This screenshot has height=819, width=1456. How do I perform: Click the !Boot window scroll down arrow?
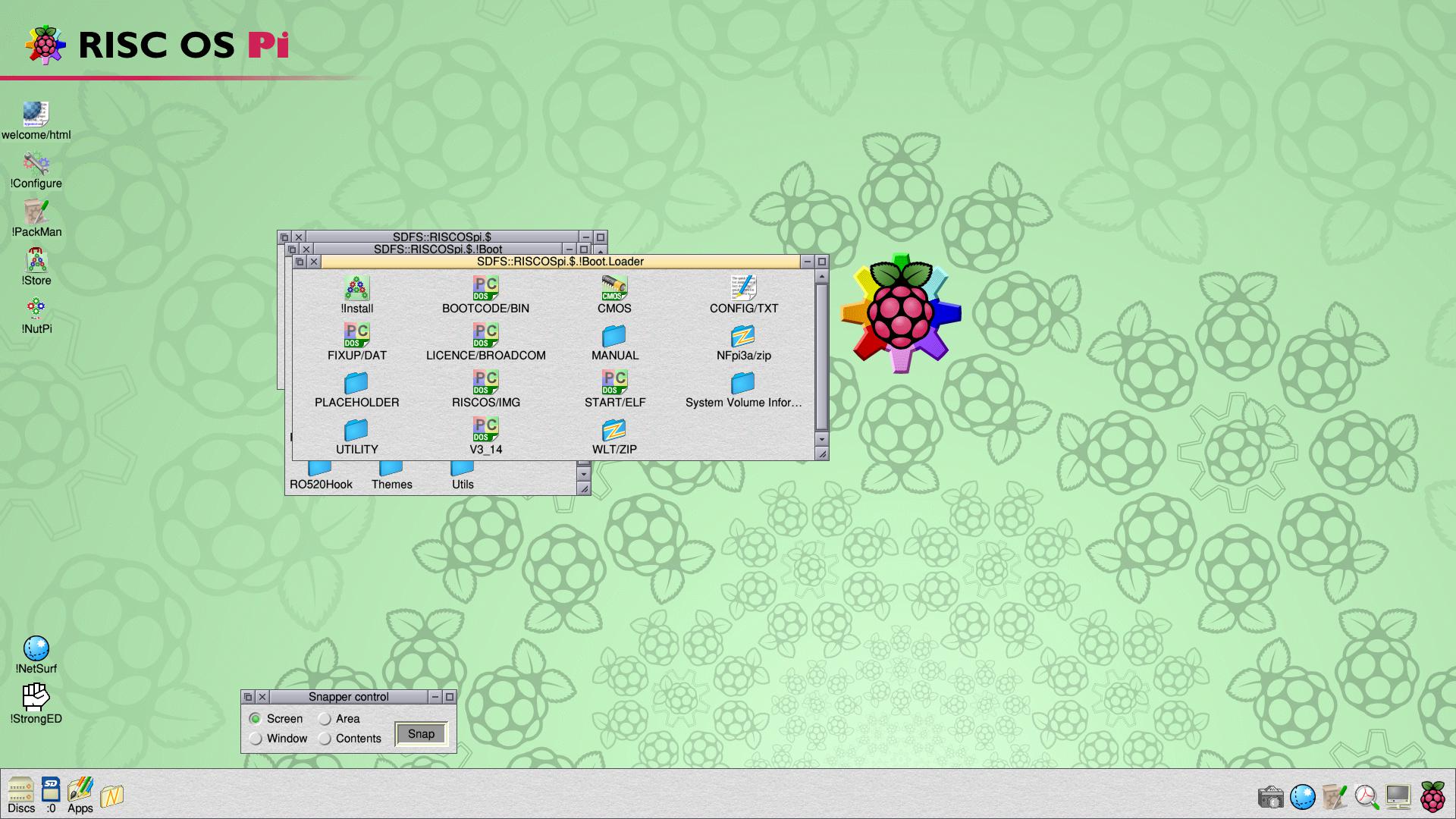[583, 474]
